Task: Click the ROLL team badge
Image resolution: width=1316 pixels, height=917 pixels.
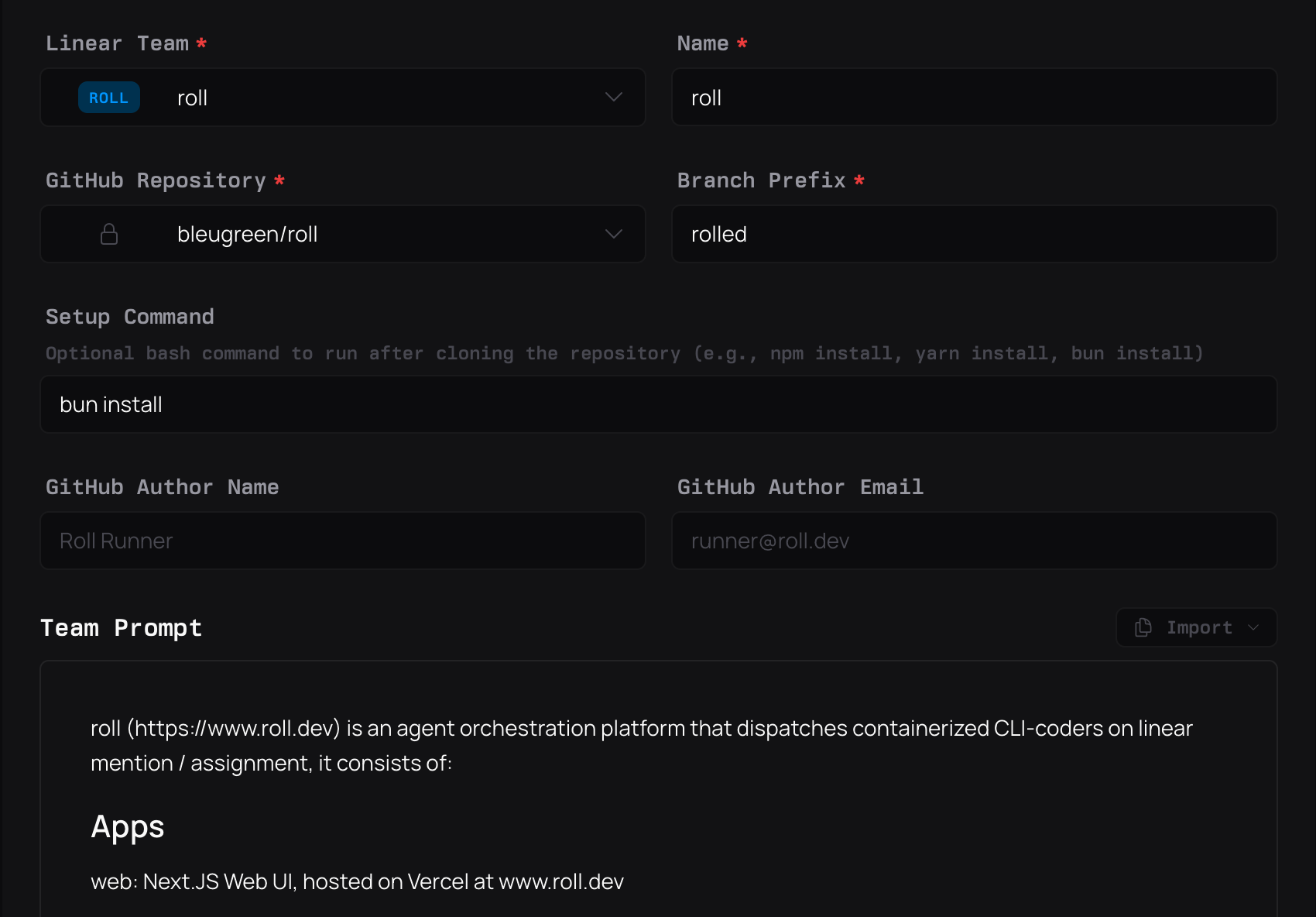Action: tap(108, 97)
